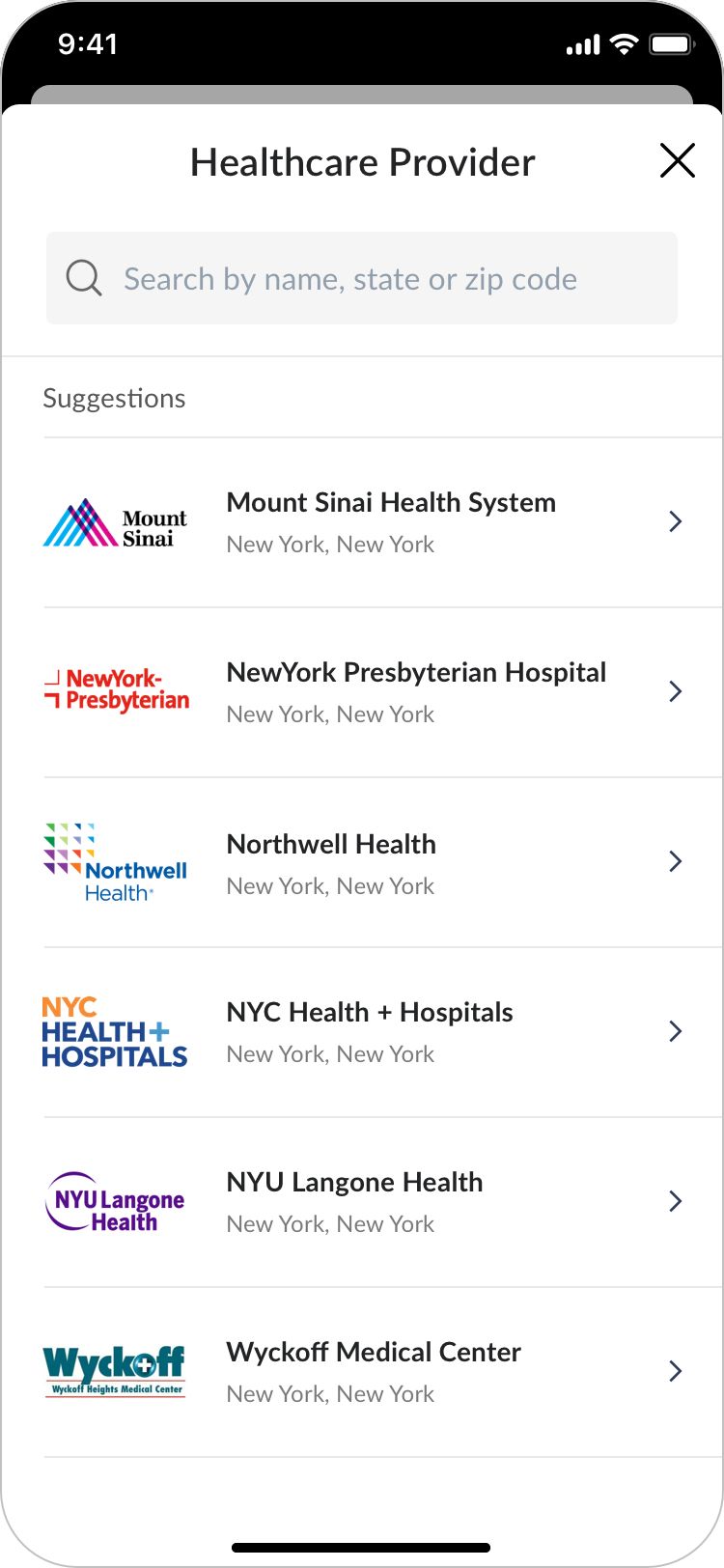Screen dimensions: 724x1568
Task: Tap the NYC Health + Hospitals logo
Action: tap(115, 1032)
